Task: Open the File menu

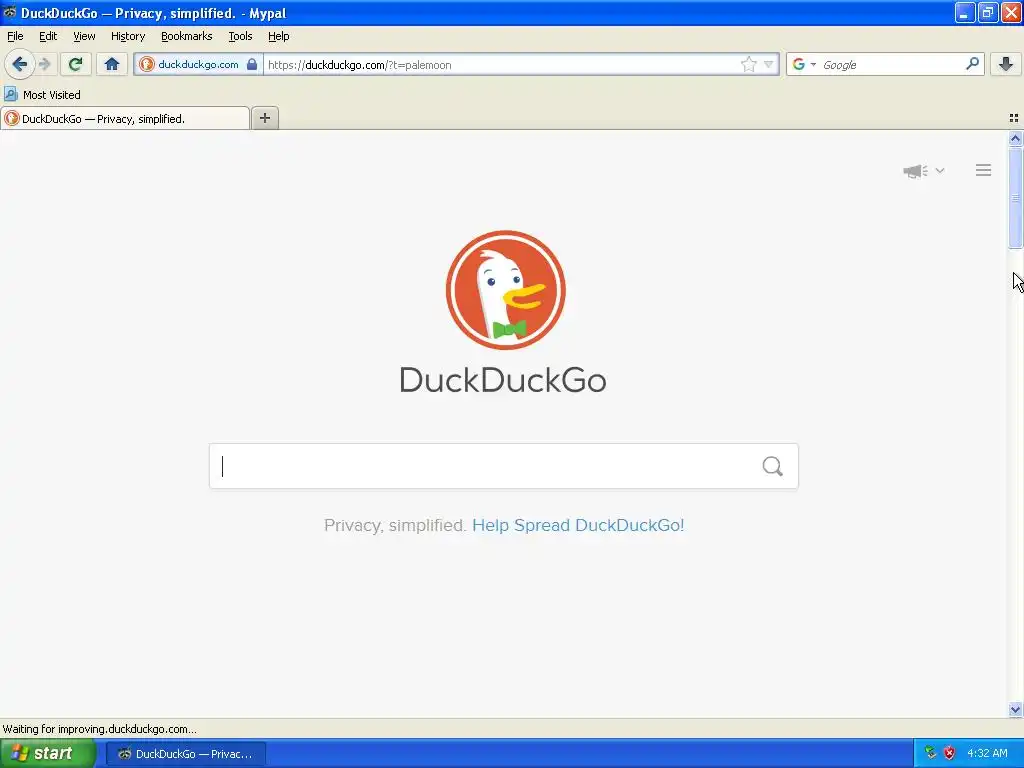Action: [15, 37]
